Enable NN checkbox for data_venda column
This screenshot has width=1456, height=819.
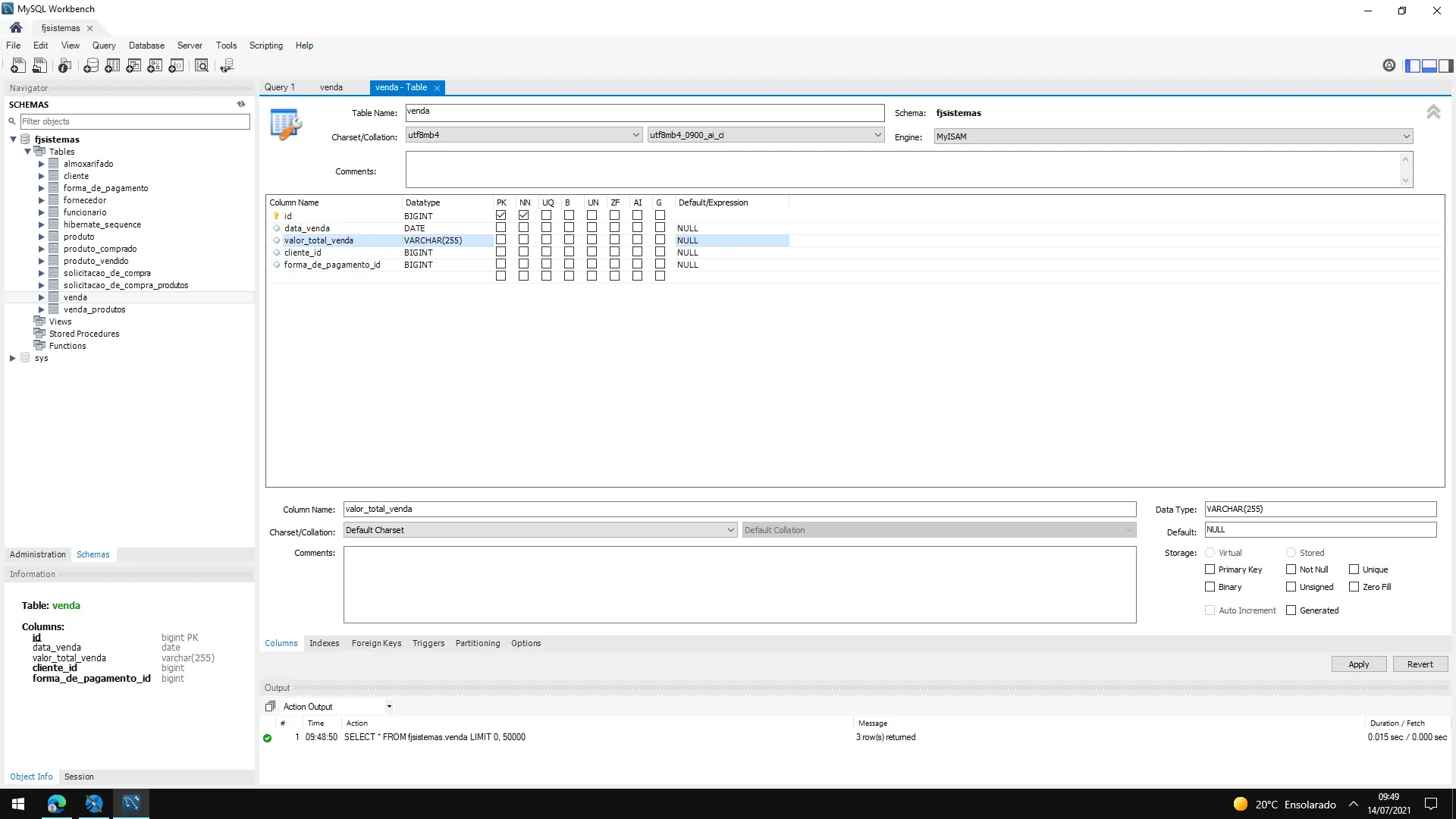click(x=523, y=227)
